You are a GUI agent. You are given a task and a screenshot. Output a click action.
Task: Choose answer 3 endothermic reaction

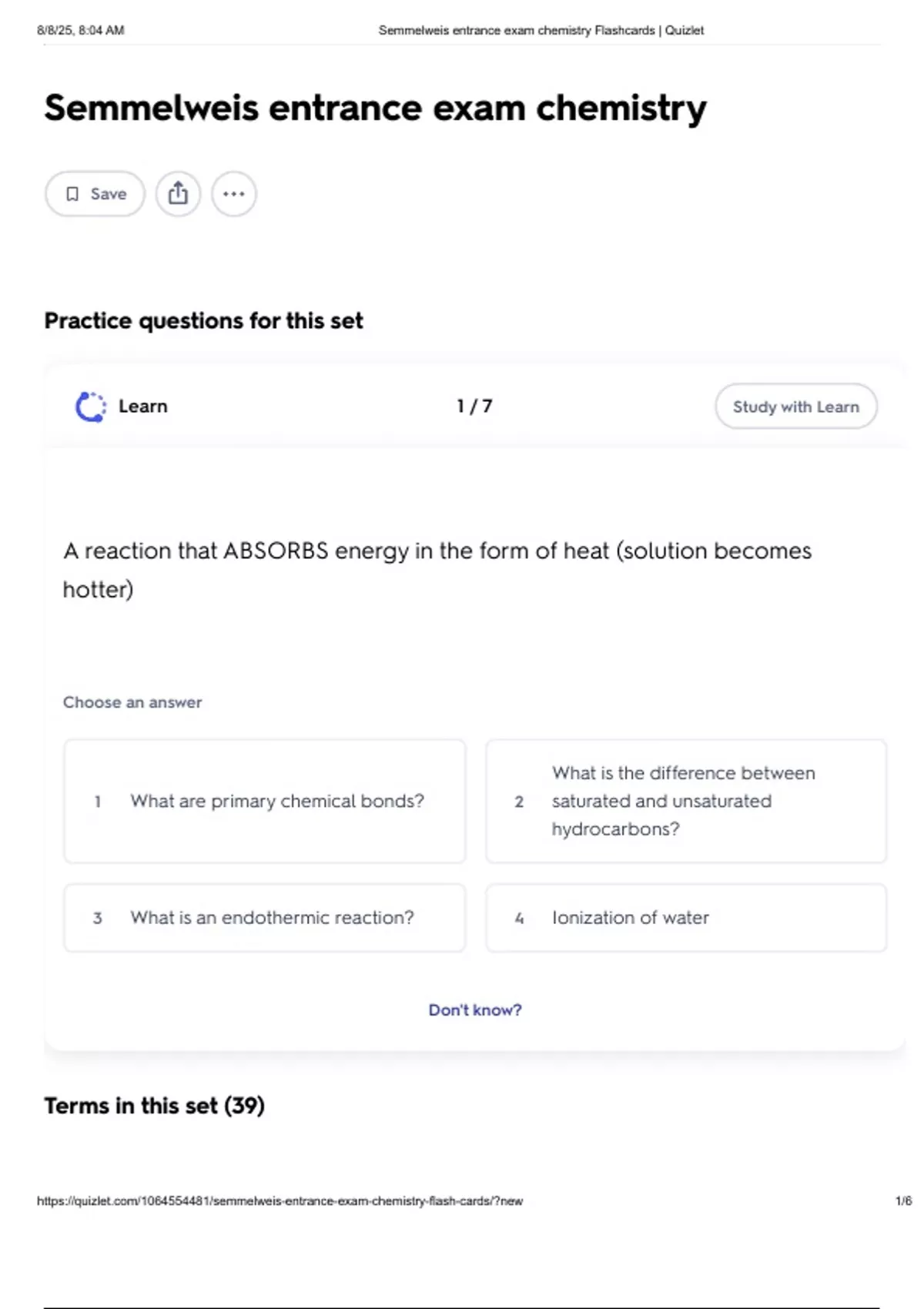(265, 918)
